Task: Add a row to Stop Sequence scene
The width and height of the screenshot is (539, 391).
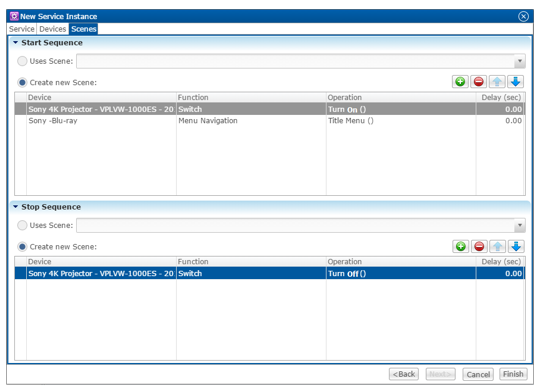Action: point(461,246)
